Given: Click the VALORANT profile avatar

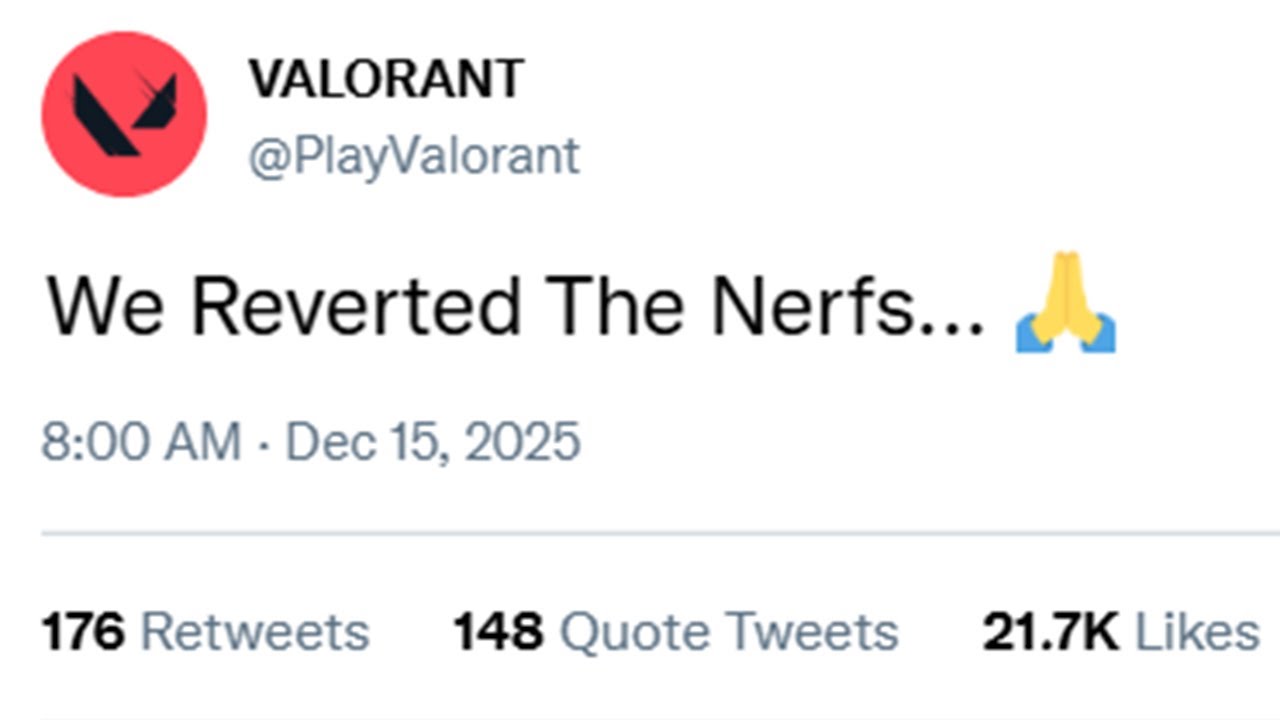Looking at the screenshot, I should coord(124,114).
